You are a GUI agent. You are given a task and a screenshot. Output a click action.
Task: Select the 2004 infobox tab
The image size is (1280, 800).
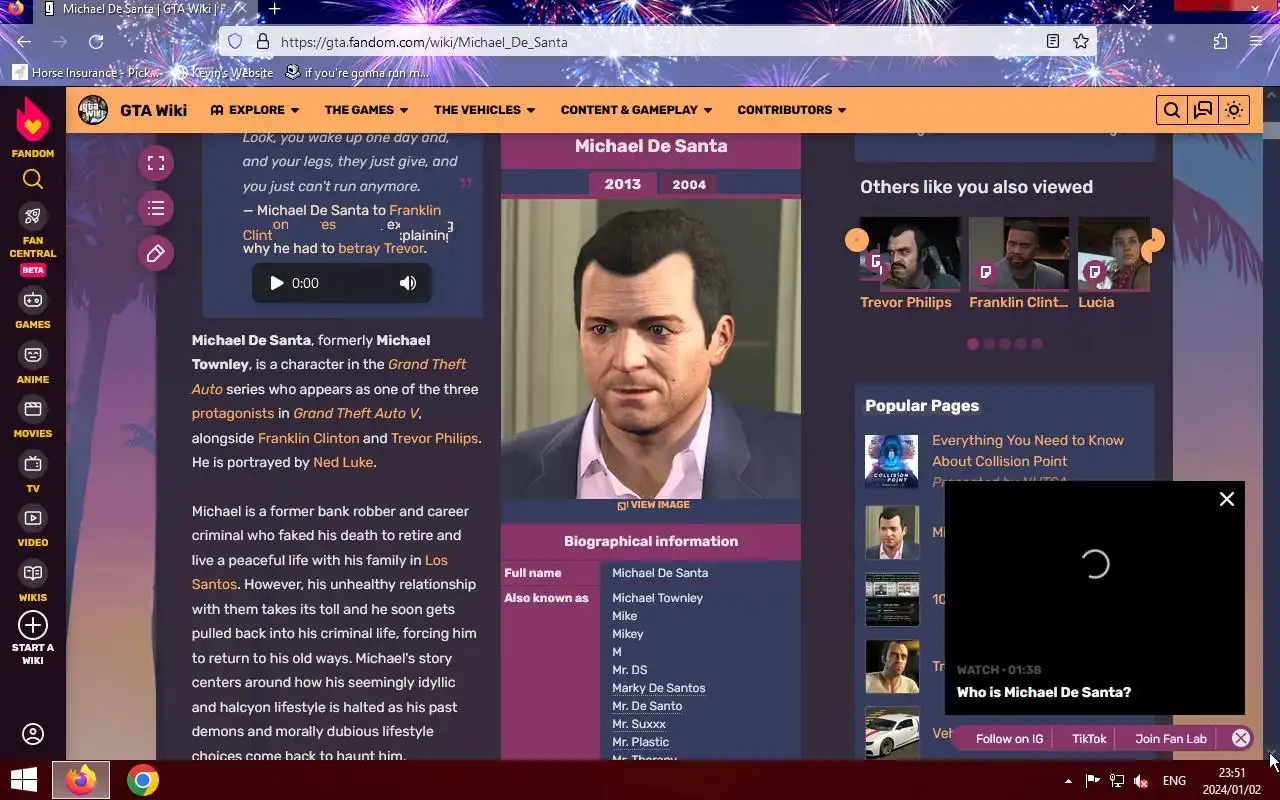(689, 184)
